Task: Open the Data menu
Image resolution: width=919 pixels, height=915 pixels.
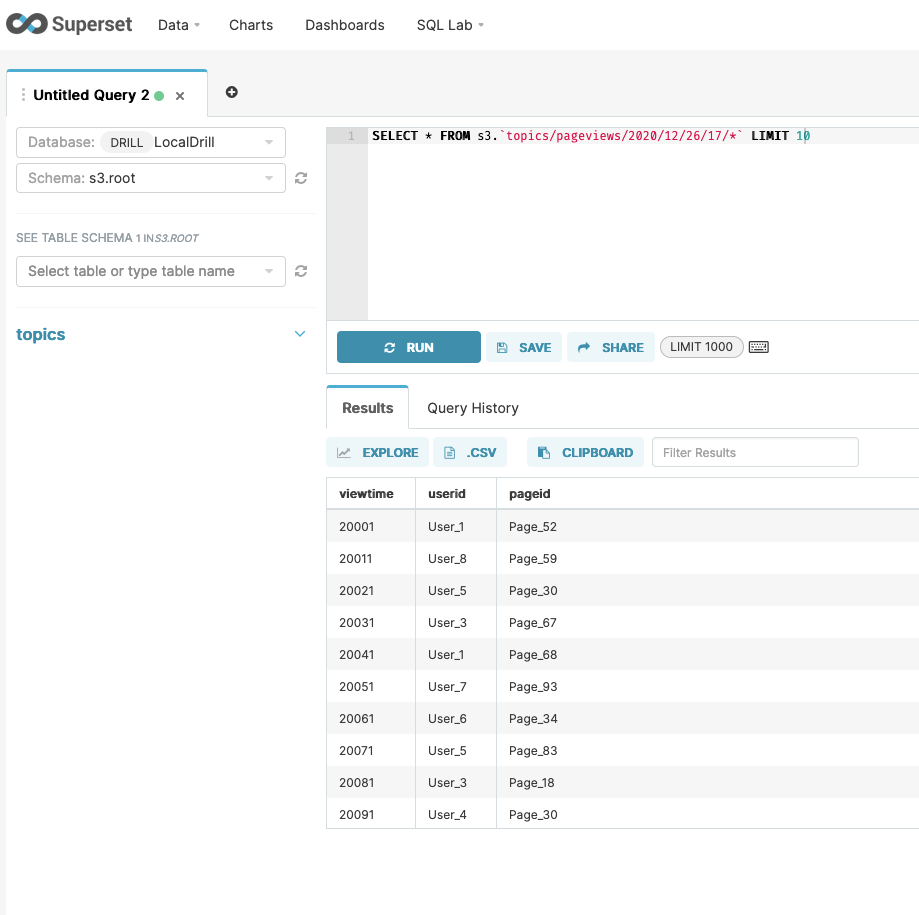Action: tap(179, 25)
